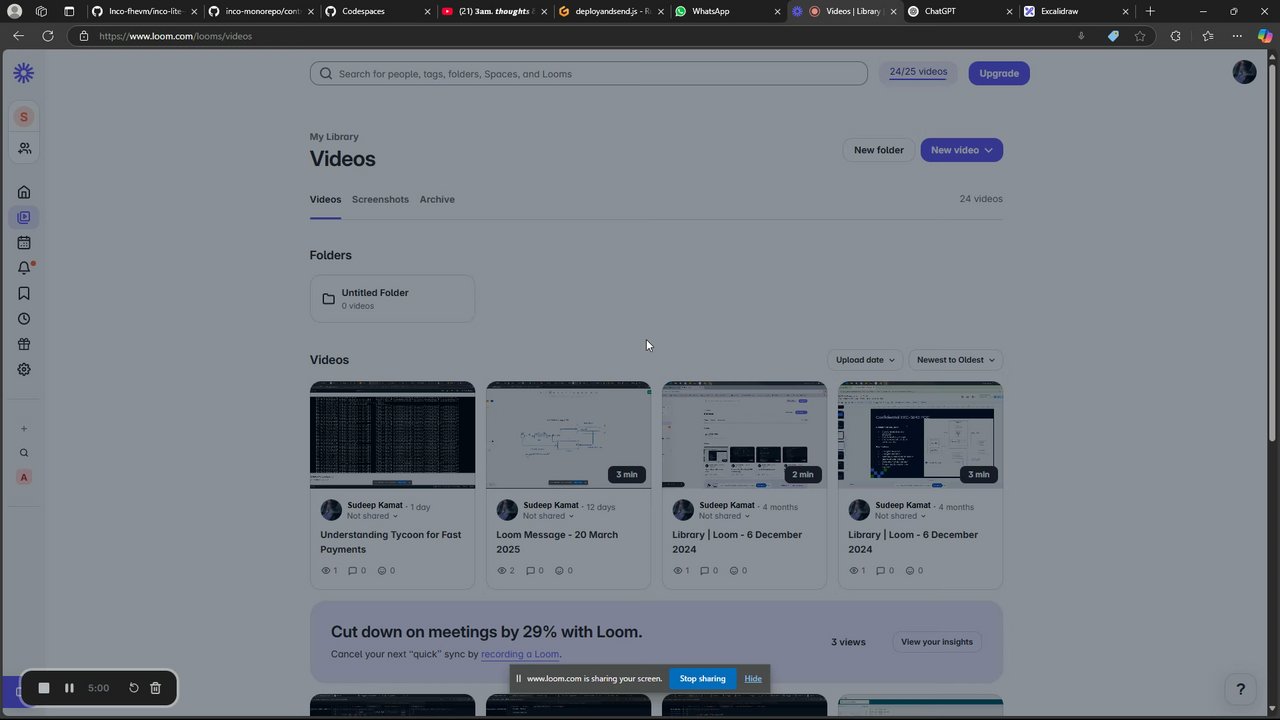The height and width of the screenshot is (720, 1280).
Task: Hide the screen sharing notification bar
Action: (753, 679)
